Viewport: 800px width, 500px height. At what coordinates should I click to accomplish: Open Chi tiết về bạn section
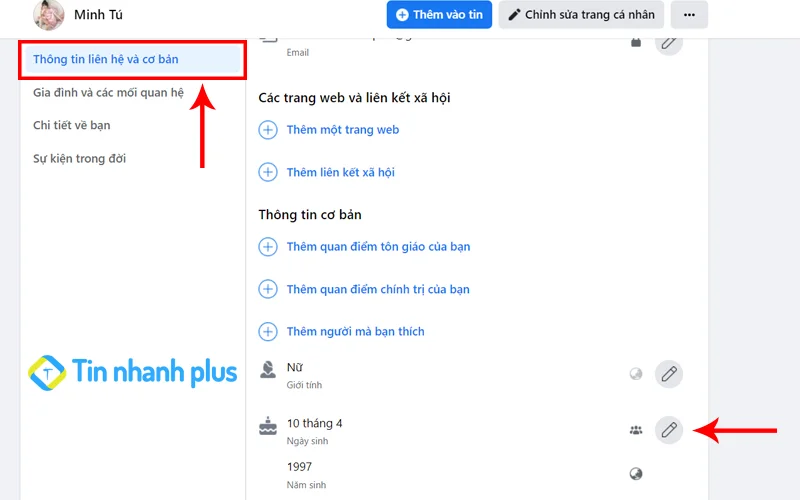71,125
